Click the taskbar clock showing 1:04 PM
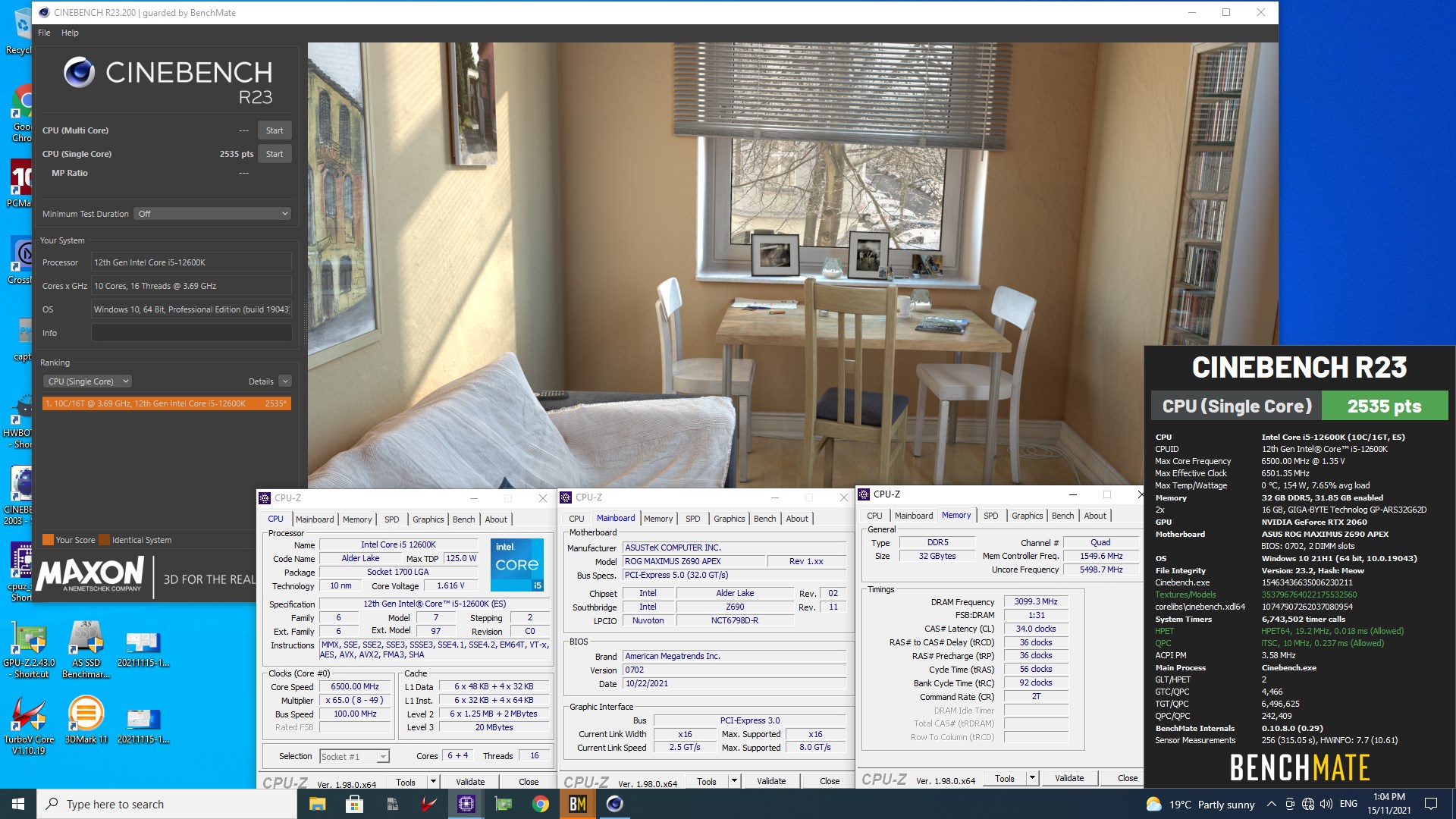 pyautogui.click(x=1389, y=804)
